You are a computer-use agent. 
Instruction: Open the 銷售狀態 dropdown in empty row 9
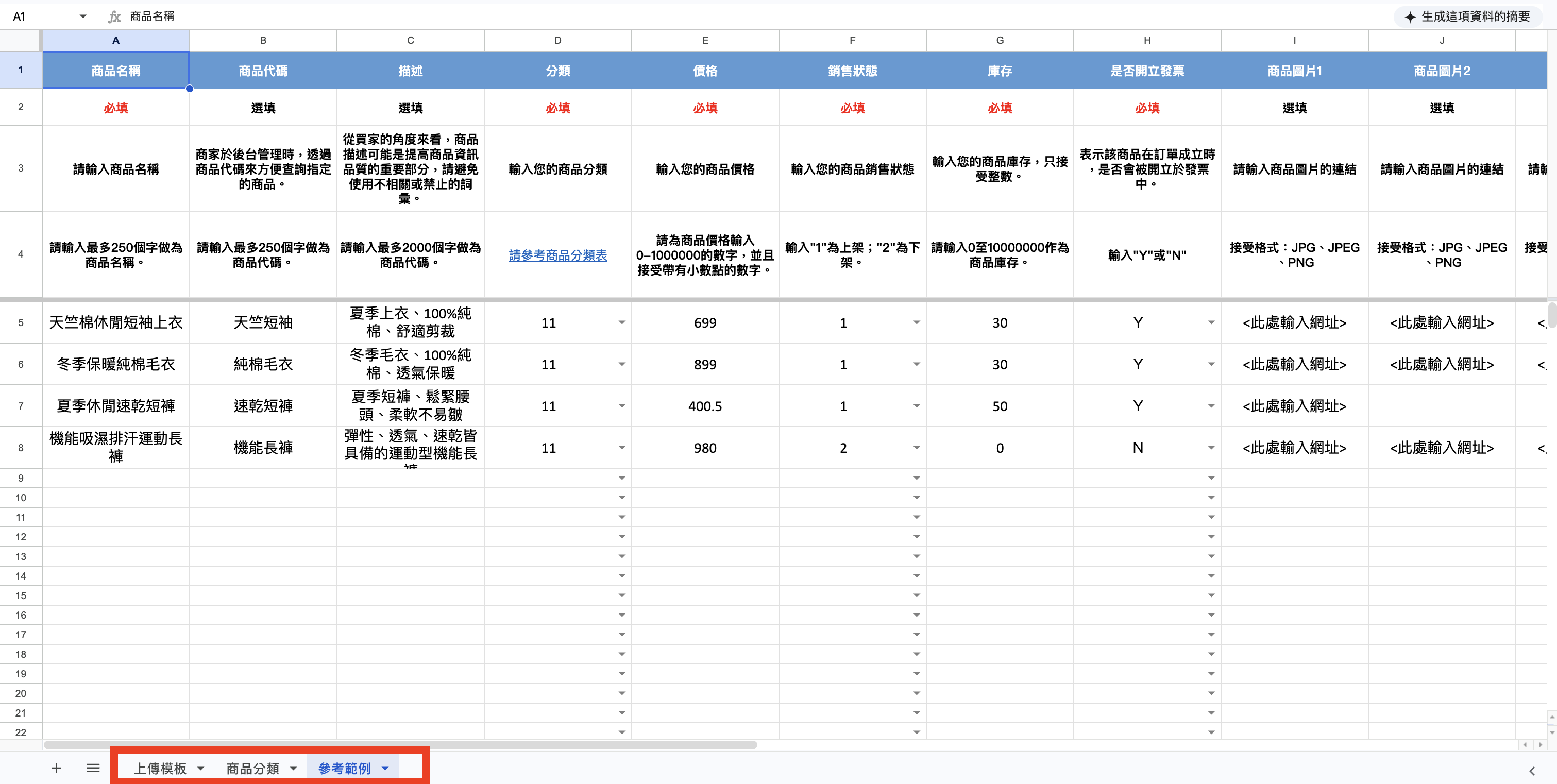click(916, 478)
